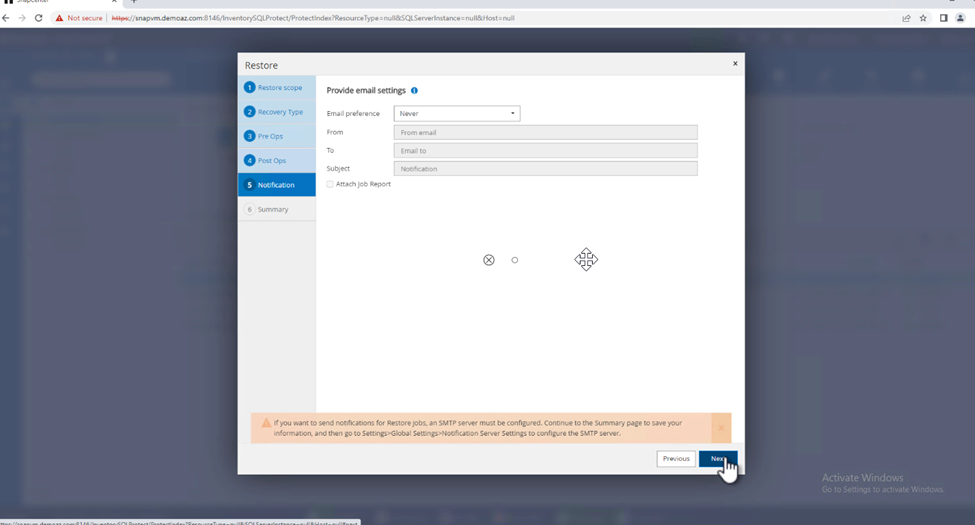Click the browser back arrow
The image size is (975, 525).
click(x=6, y=18)
